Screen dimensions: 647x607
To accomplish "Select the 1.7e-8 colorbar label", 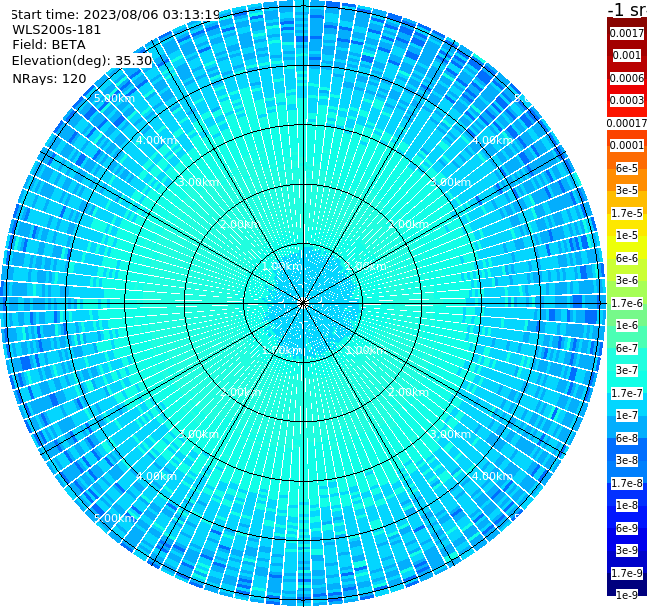I will [627, 483].
